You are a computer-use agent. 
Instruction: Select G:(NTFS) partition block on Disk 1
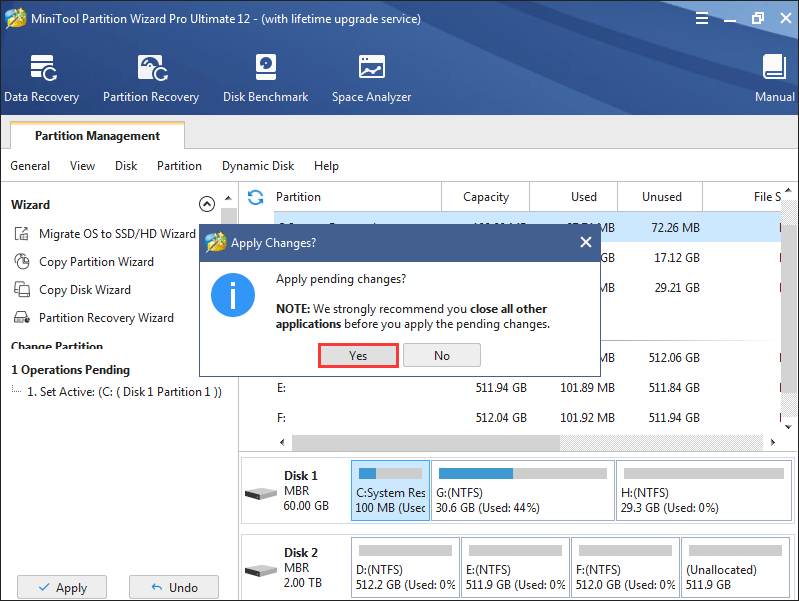tap(522, 490)
